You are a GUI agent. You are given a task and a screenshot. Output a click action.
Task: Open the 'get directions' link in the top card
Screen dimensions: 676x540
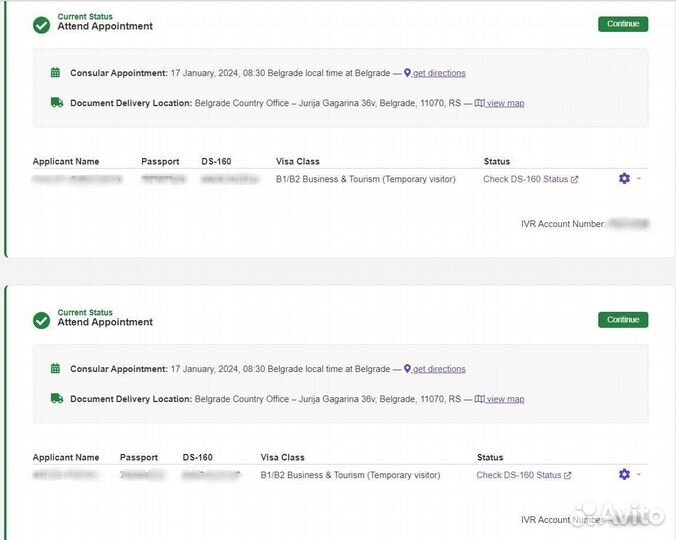tap(438, 73)
